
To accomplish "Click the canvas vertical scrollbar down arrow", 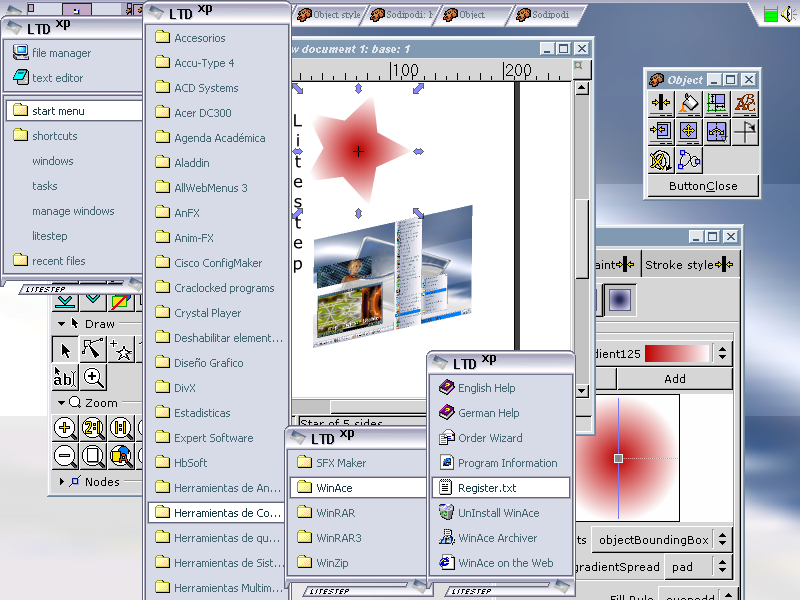I will point(582,391).
